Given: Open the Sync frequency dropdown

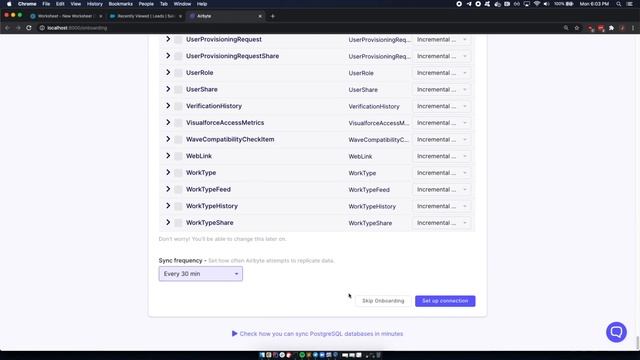Looking at the screenshot, I should (200, 274).
